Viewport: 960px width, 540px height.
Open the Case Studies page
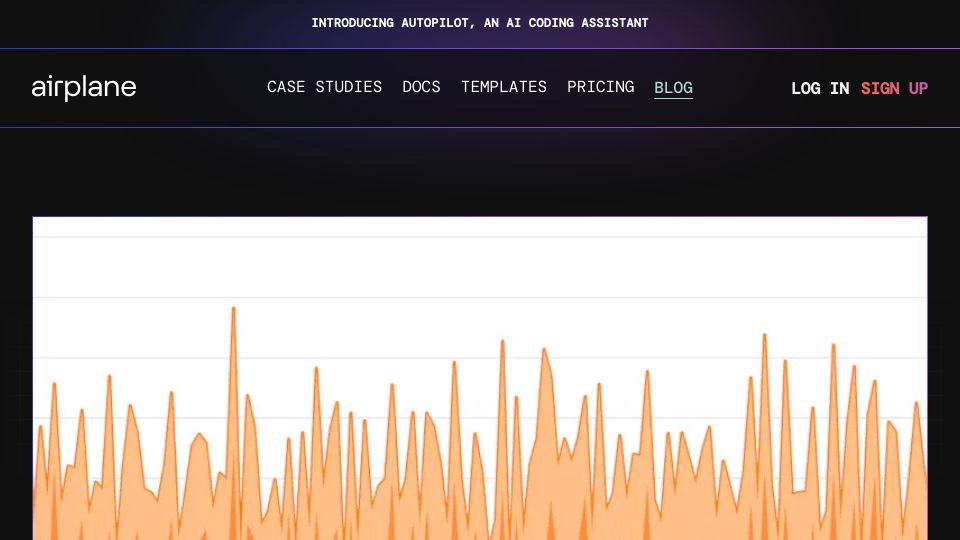point(324,87)
